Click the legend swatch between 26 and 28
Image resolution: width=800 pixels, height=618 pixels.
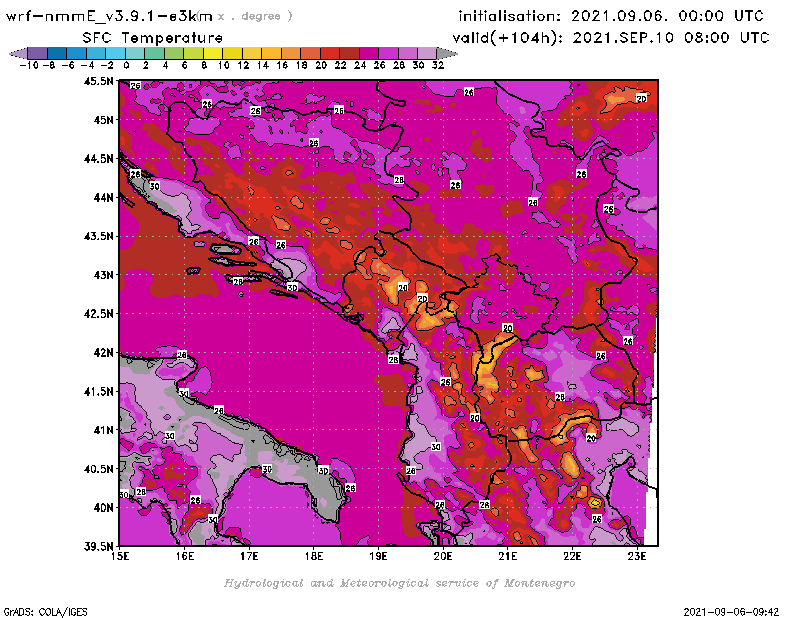point(388,53)
